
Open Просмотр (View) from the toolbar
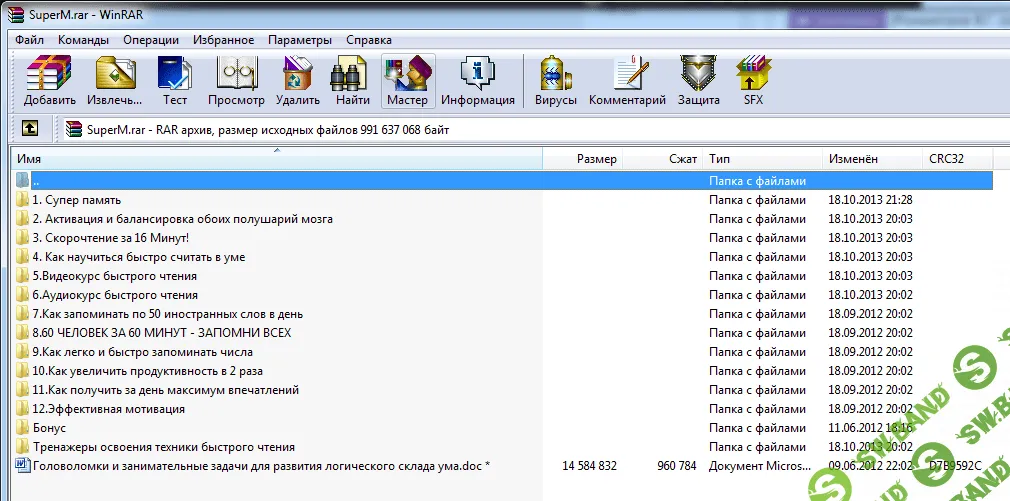(x=236, y=80)
